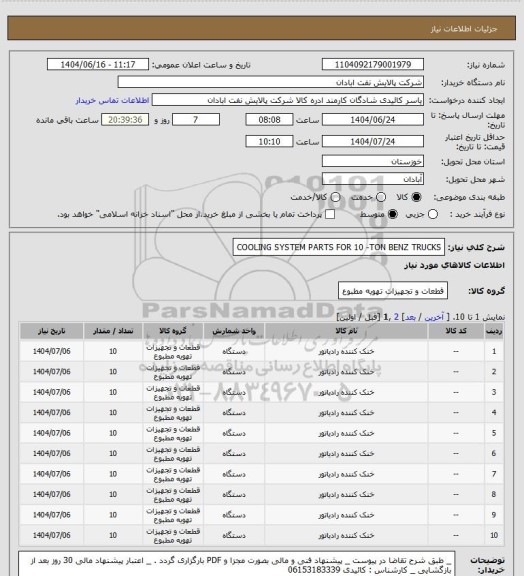Click the price validity time 10:10
The width and height of the screenshot is (524, 576).
pyautogui.click(x=269, y=141)
